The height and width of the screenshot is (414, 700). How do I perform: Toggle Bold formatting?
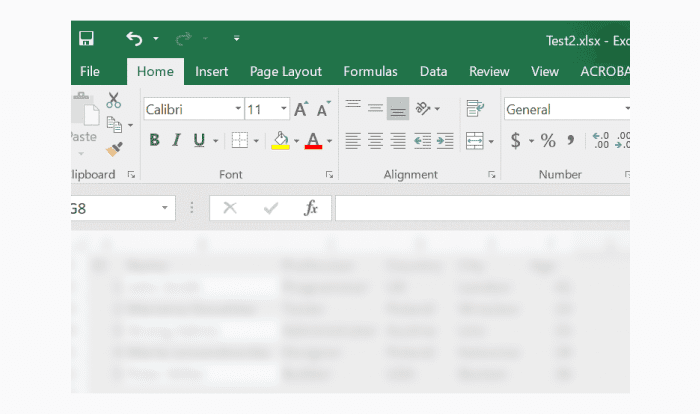pyautogui.click(x=154, y=141)
